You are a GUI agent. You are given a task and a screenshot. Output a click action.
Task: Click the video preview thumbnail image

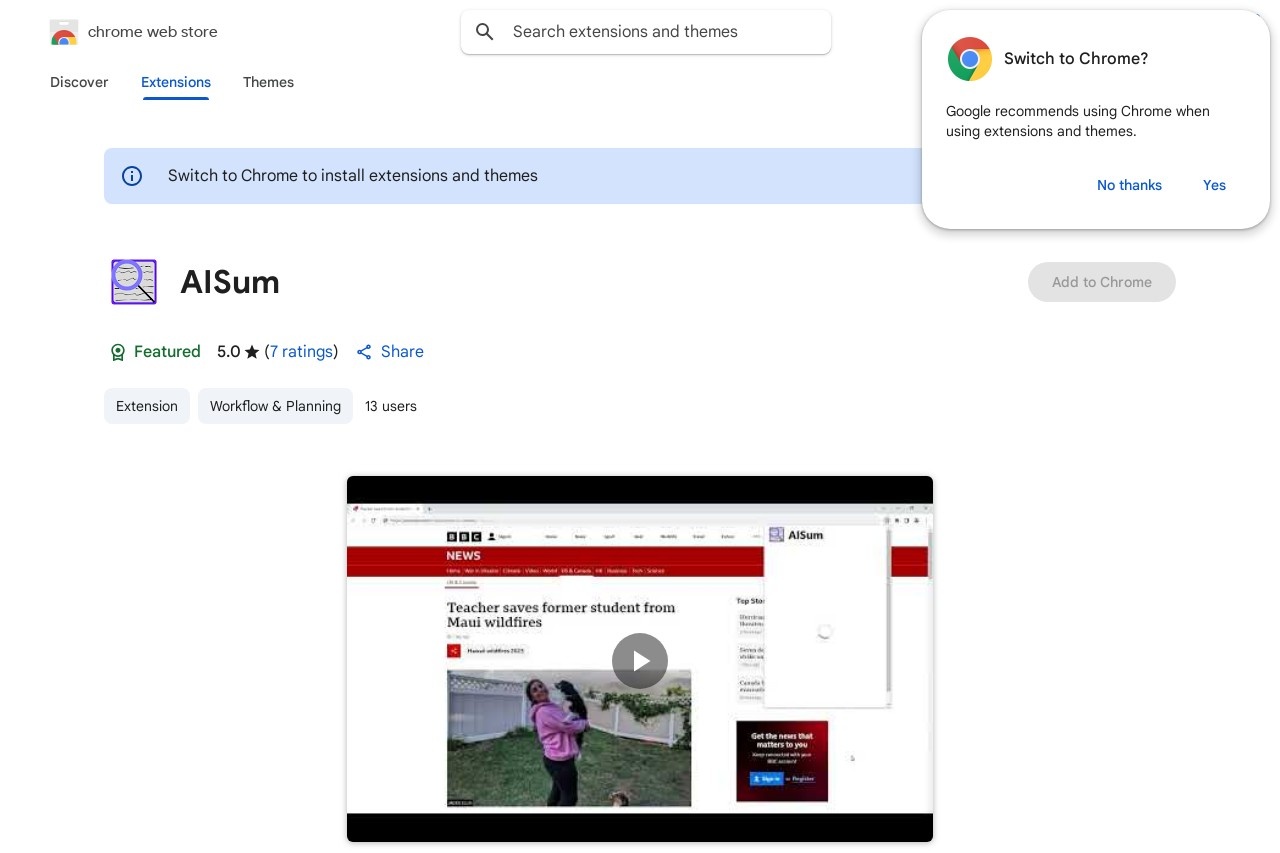pyautogui.click(x=640, y=659)
